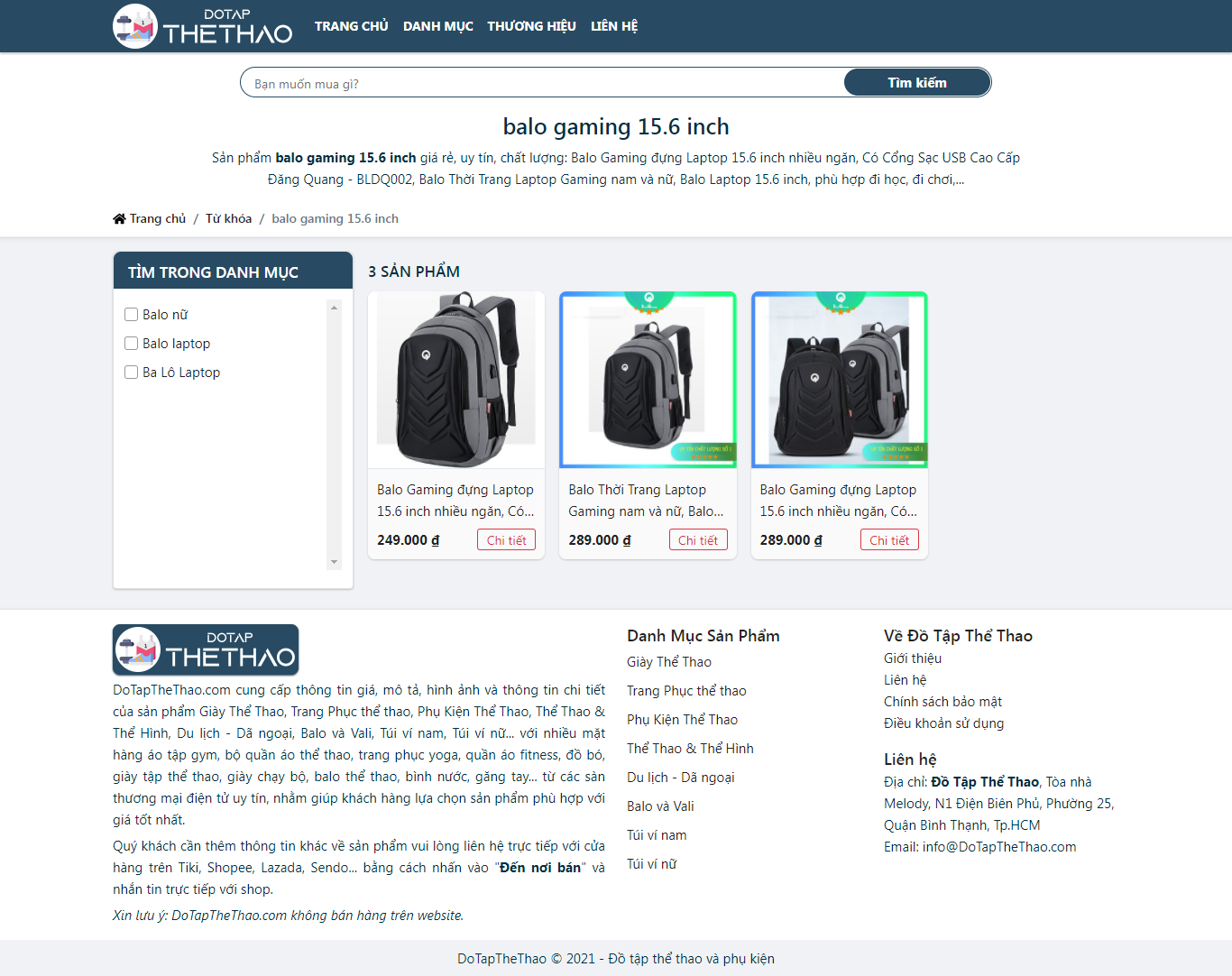Open the DANH MỤC menu

tap(437, 26)
